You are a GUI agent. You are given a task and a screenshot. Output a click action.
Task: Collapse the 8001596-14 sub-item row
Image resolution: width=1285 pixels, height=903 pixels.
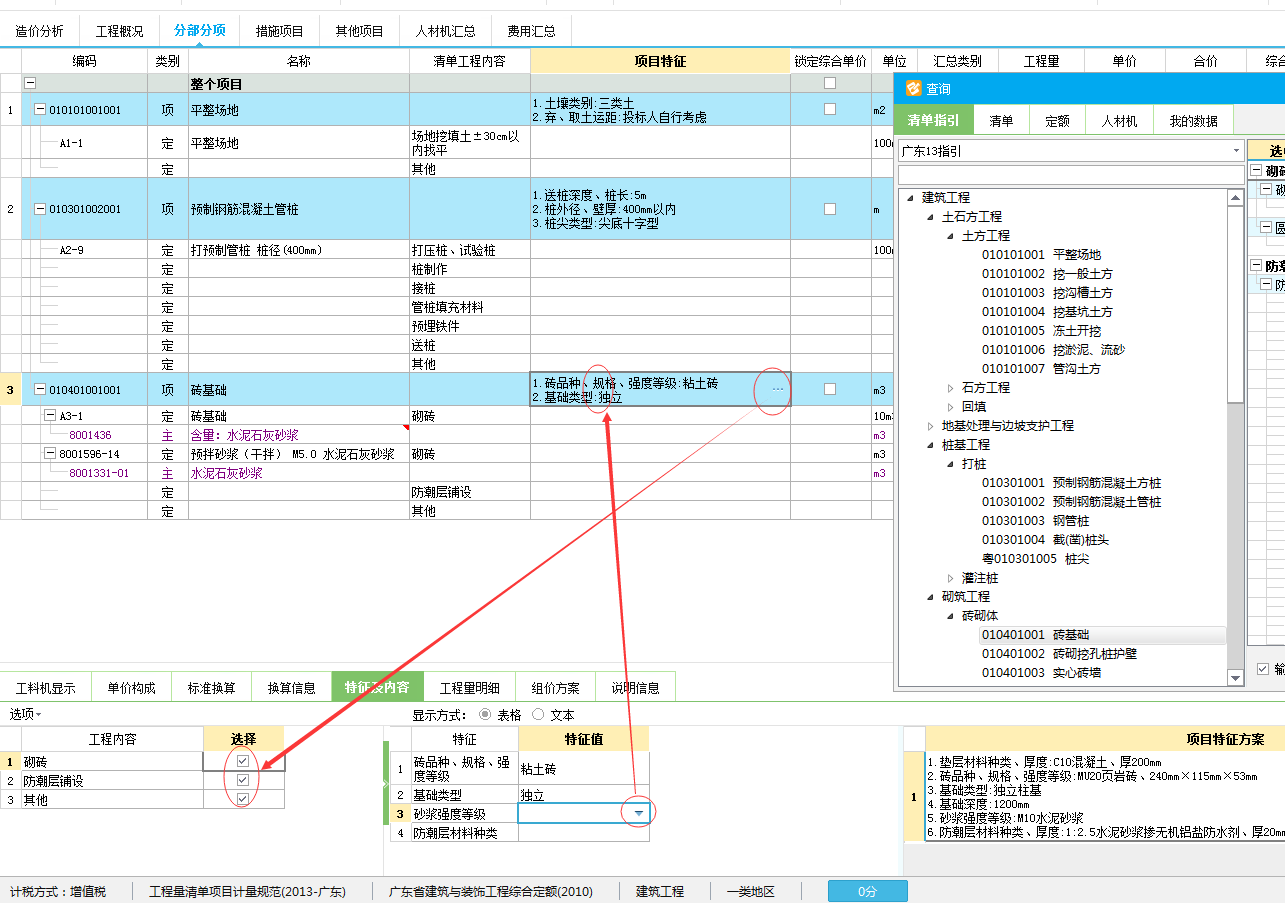(x=50, y=453)
